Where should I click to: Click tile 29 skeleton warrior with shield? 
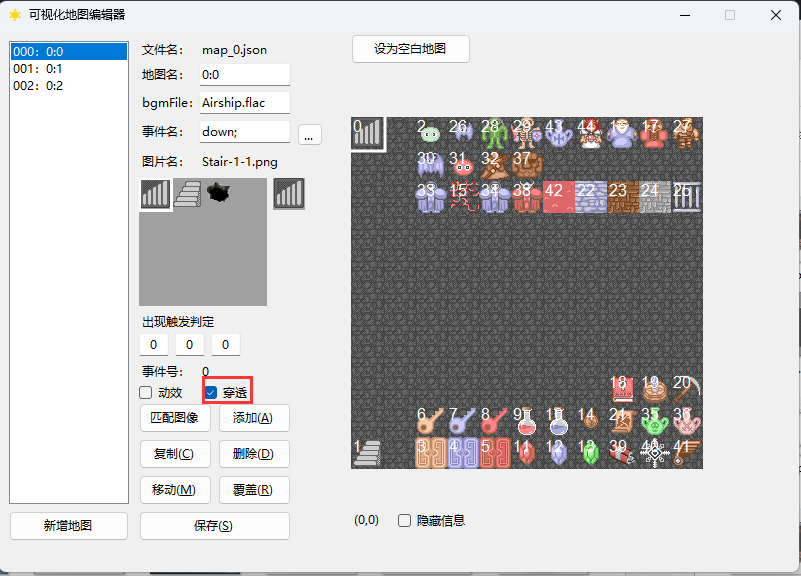point(527,133)
